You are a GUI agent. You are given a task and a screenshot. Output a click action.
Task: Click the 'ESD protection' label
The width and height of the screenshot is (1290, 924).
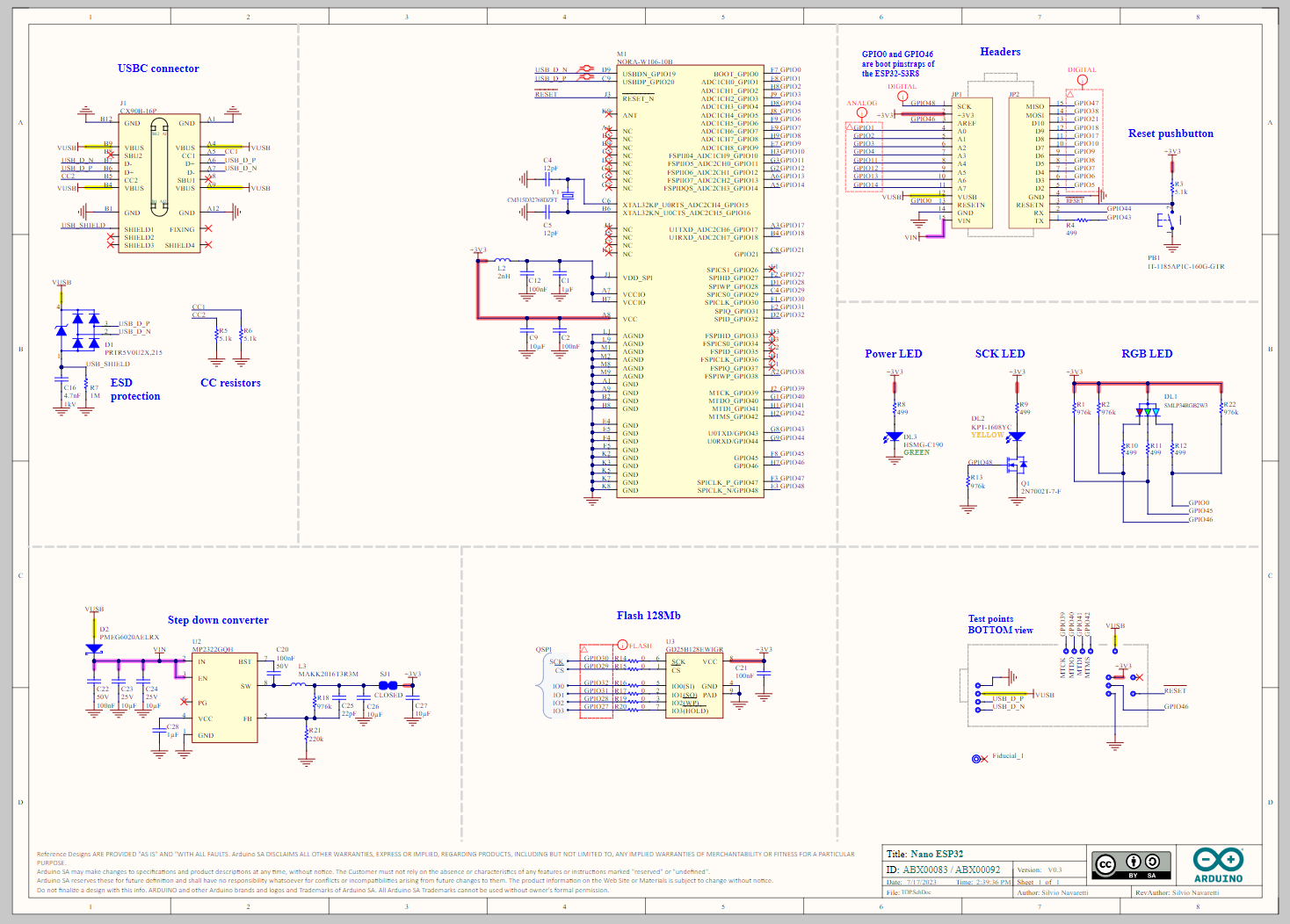click(135, 389)
